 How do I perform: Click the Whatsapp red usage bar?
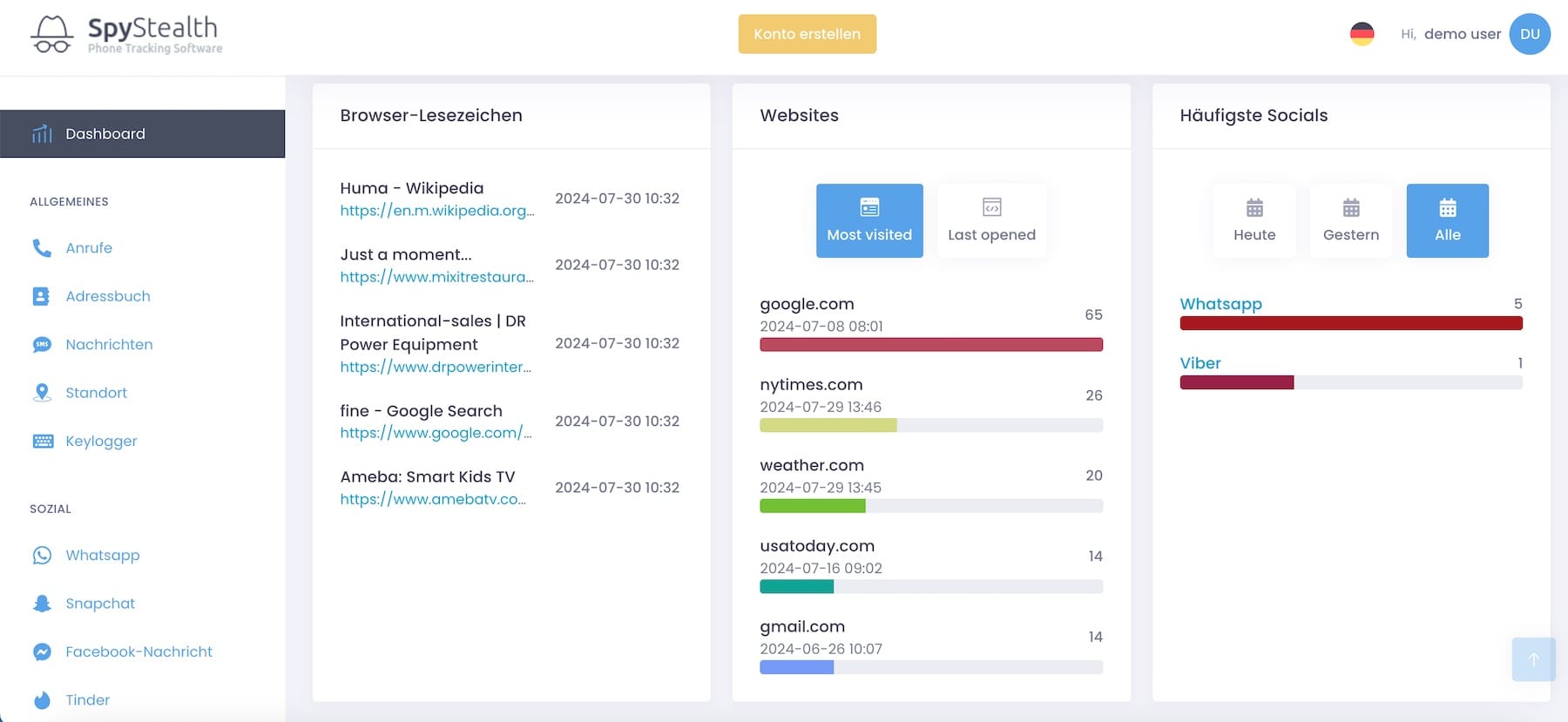(1351, 323)
